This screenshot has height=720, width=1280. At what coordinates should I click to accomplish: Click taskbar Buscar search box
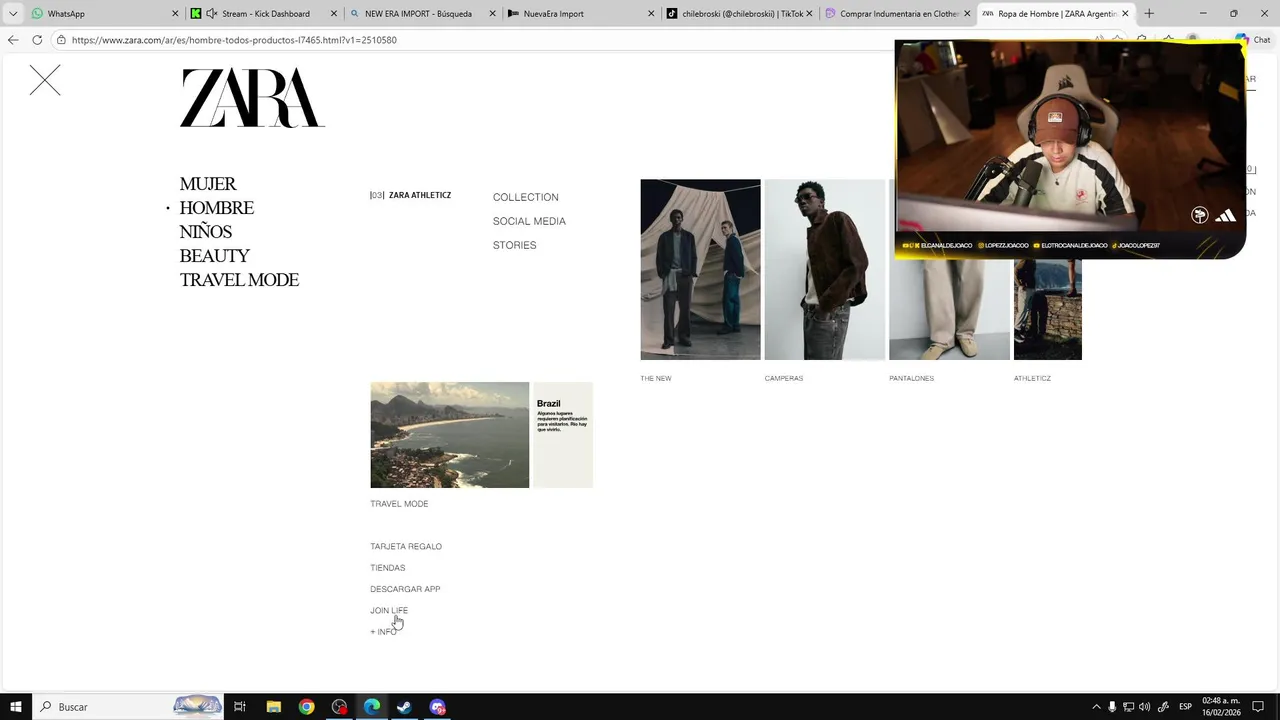click(130, 707)
